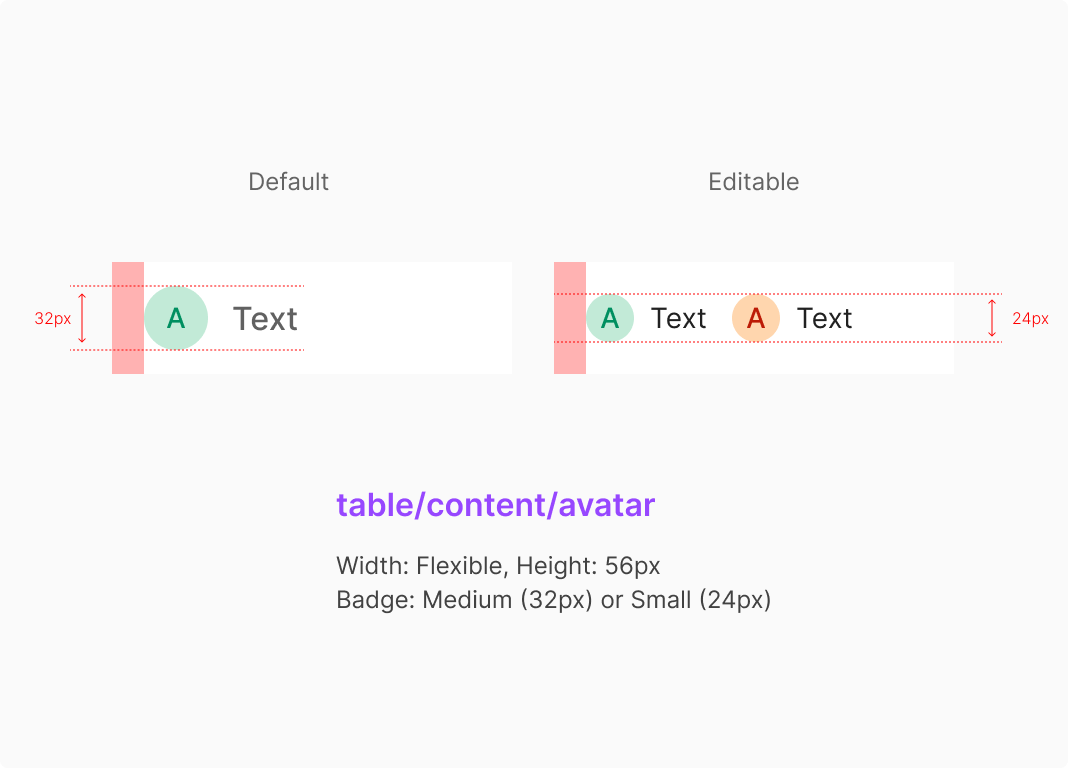Viewport: 1068px width, 768px height.
Task: Click the dotted guide line below the Default avatar
Action: [x=250, y=350]
